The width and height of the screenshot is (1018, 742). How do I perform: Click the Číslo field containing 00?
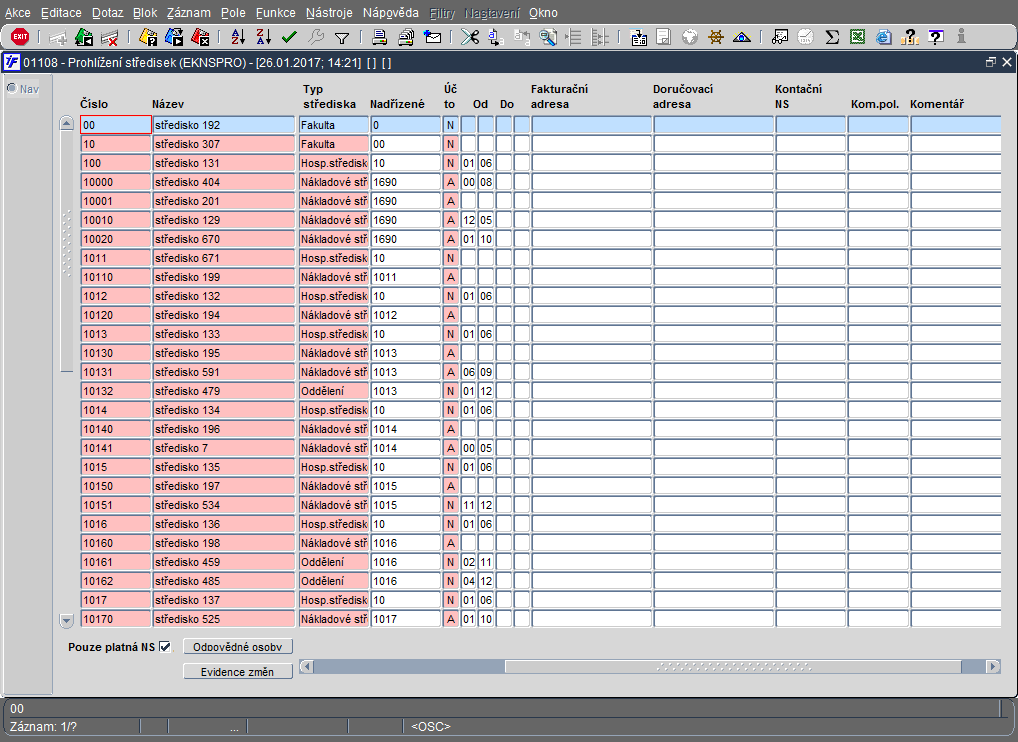coord(116,125)
